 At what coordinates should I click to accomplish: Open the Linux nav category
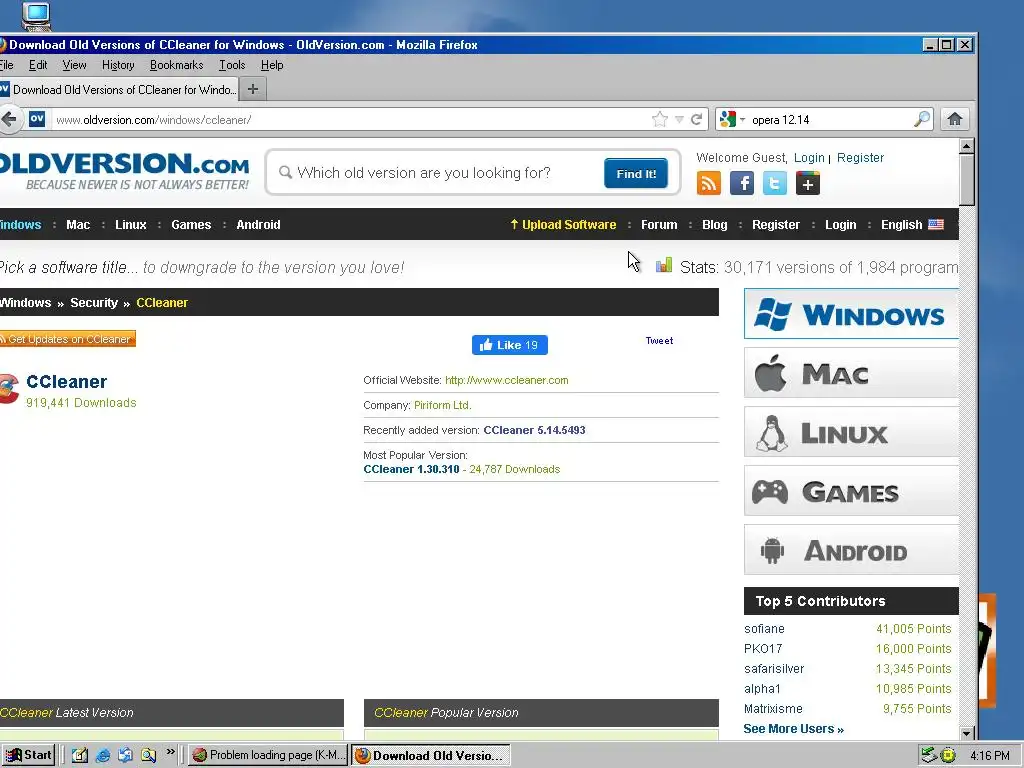tap(131, 224)
